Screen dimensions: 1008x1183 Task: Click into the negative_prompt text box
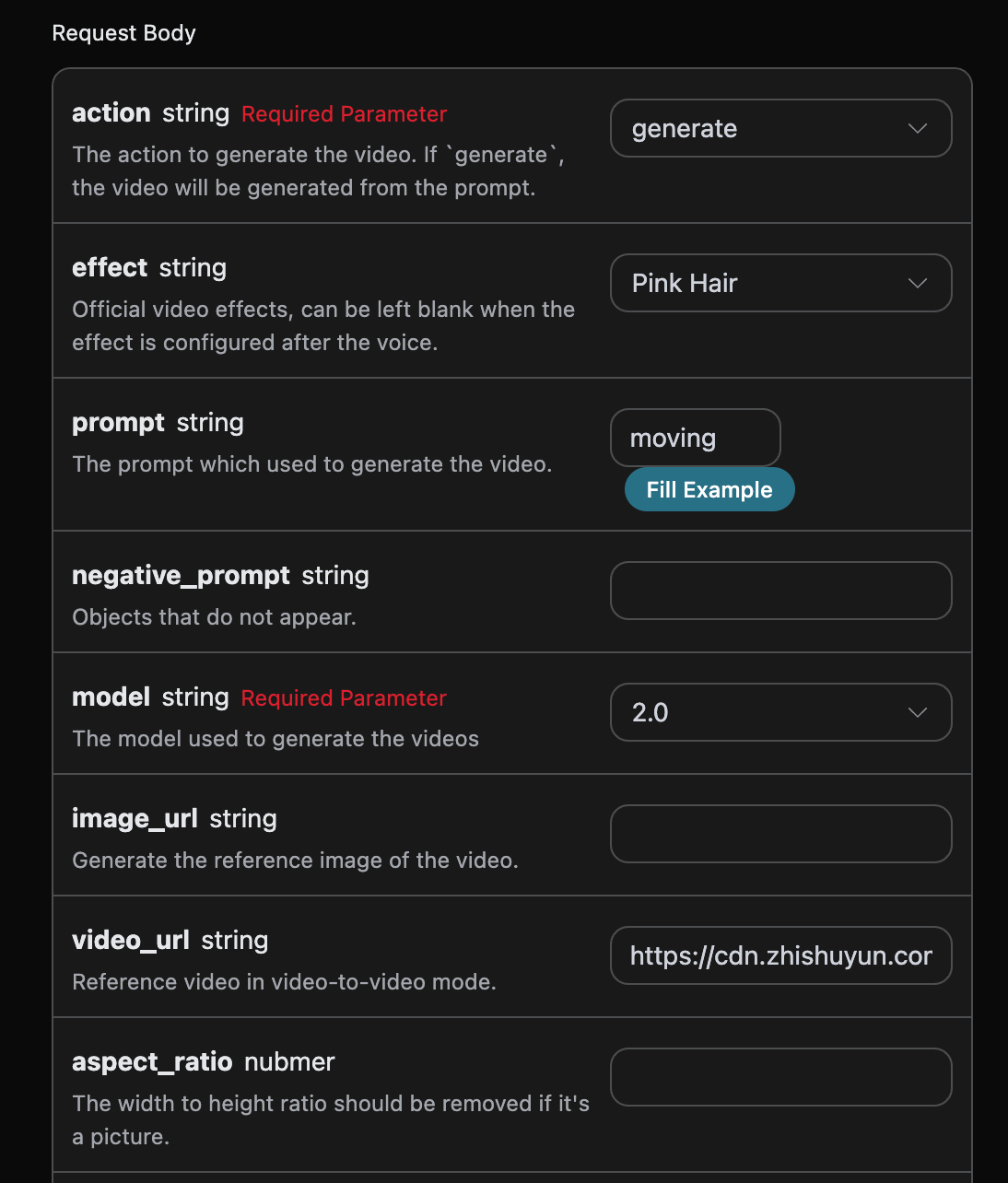point(780,591)
